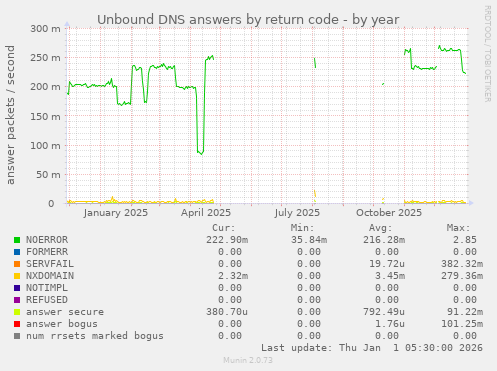
Task: Click the deep April dip in the NOERROR line
Action: 200,152
